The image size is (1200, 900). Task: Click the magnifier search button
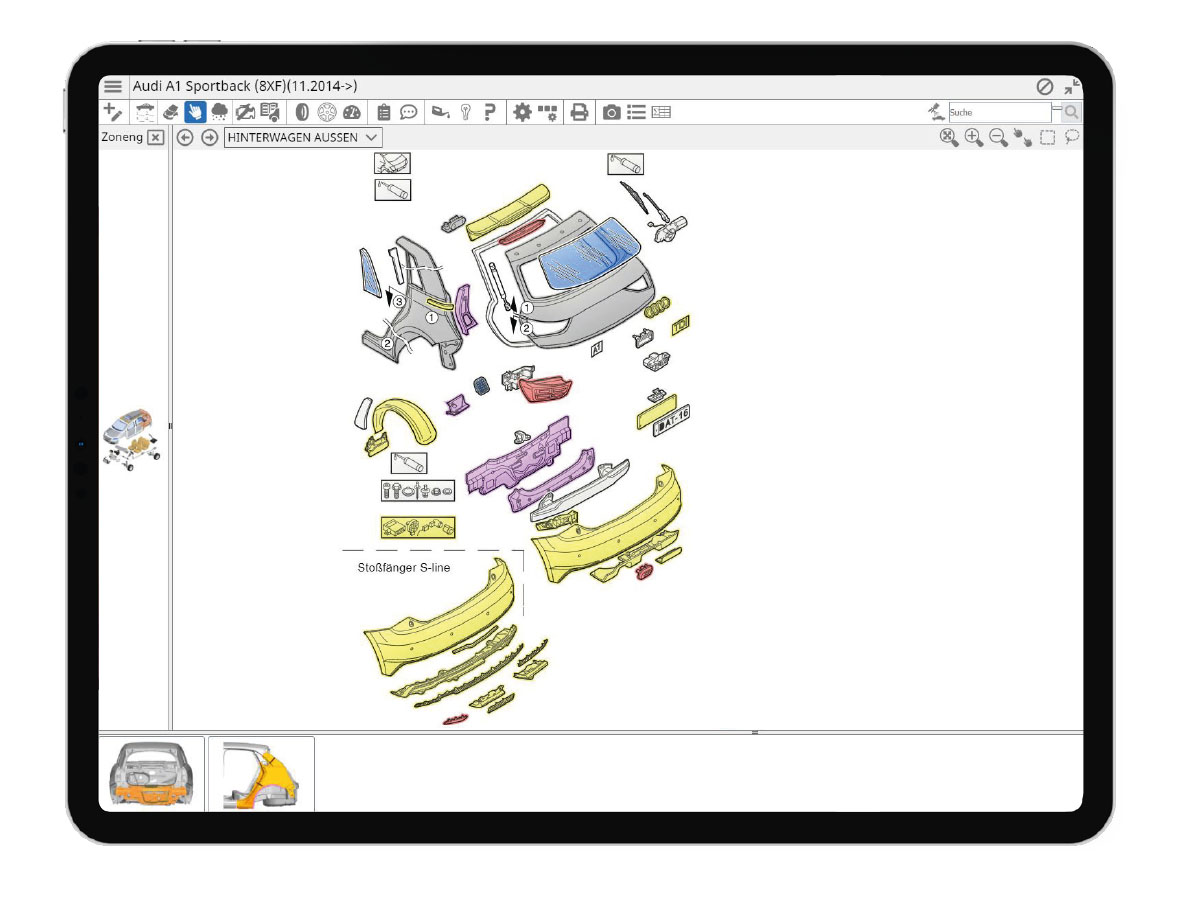1071,112
